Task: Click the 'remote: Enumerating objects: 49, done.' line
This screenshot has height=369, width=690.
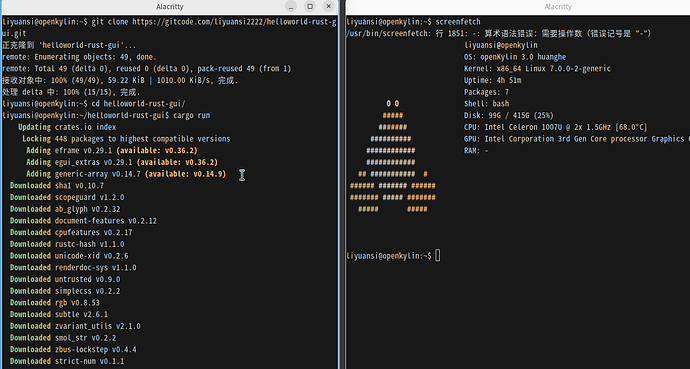Action: point(79,57)
